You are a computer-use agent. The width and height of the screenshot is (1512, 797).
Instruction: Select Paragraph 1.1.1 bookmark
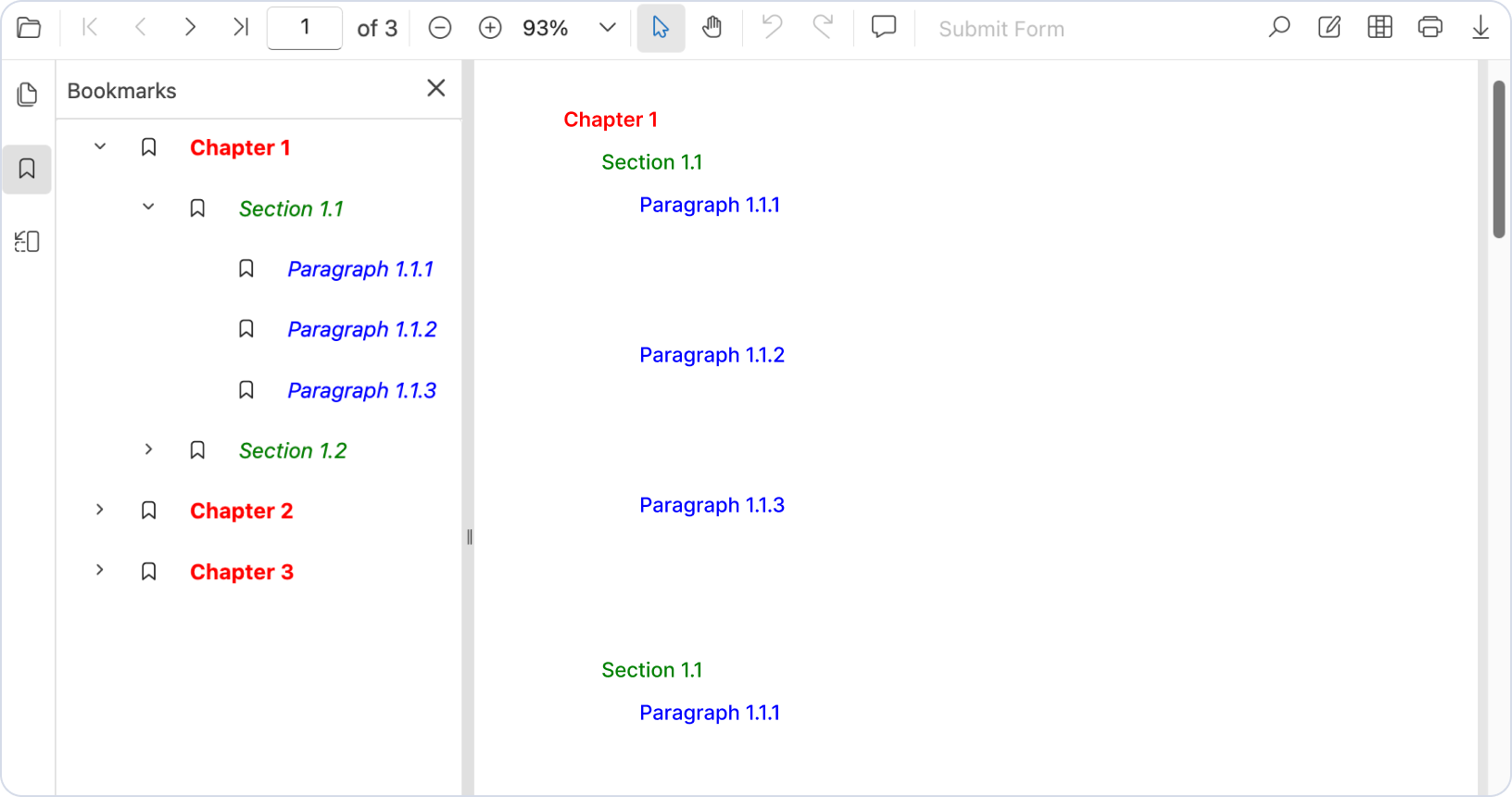point(360,269)
